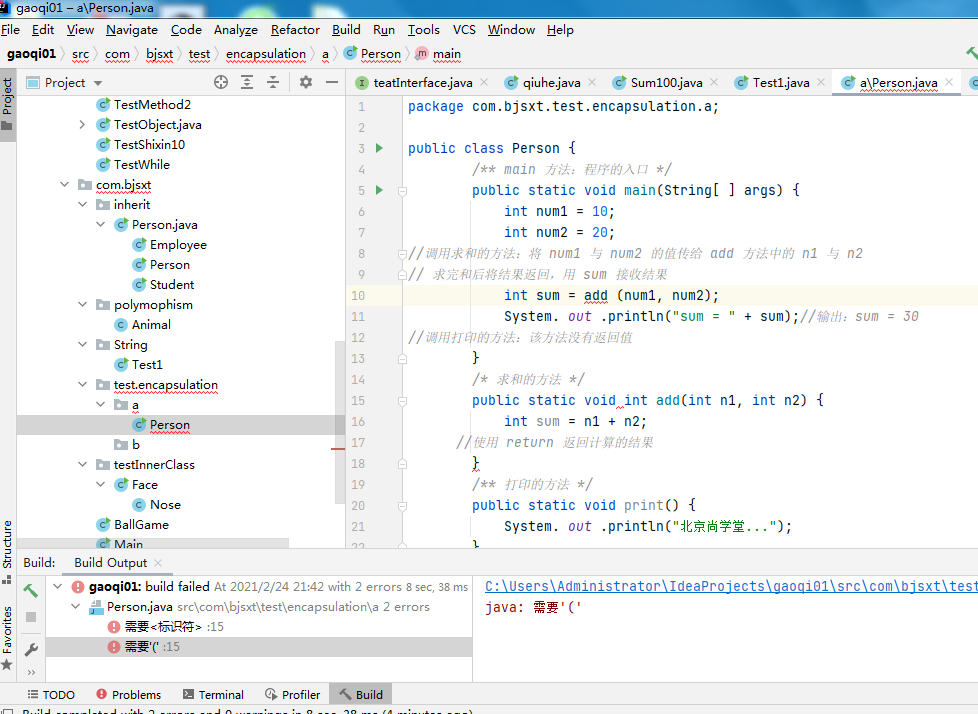Viewport: 978px width, 714px height.
Task: Click the wrench icon in Build panel
Action: tap(31, 650)
